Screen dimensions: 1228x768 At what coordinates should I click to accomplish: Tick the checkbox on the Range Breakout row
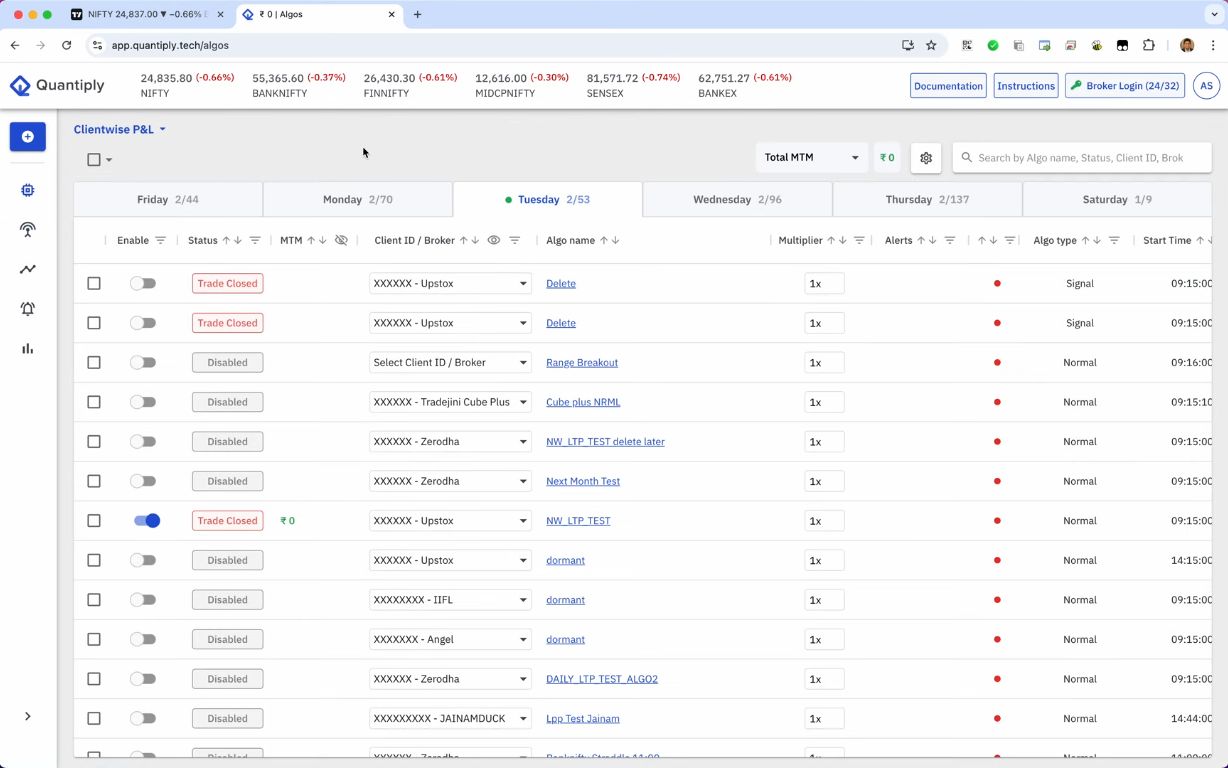click(94, 362)
